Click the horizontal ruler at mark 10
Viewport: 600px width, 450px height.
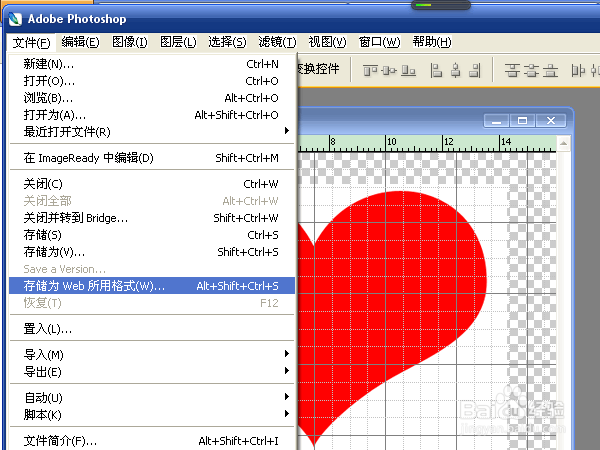point(392,143)
